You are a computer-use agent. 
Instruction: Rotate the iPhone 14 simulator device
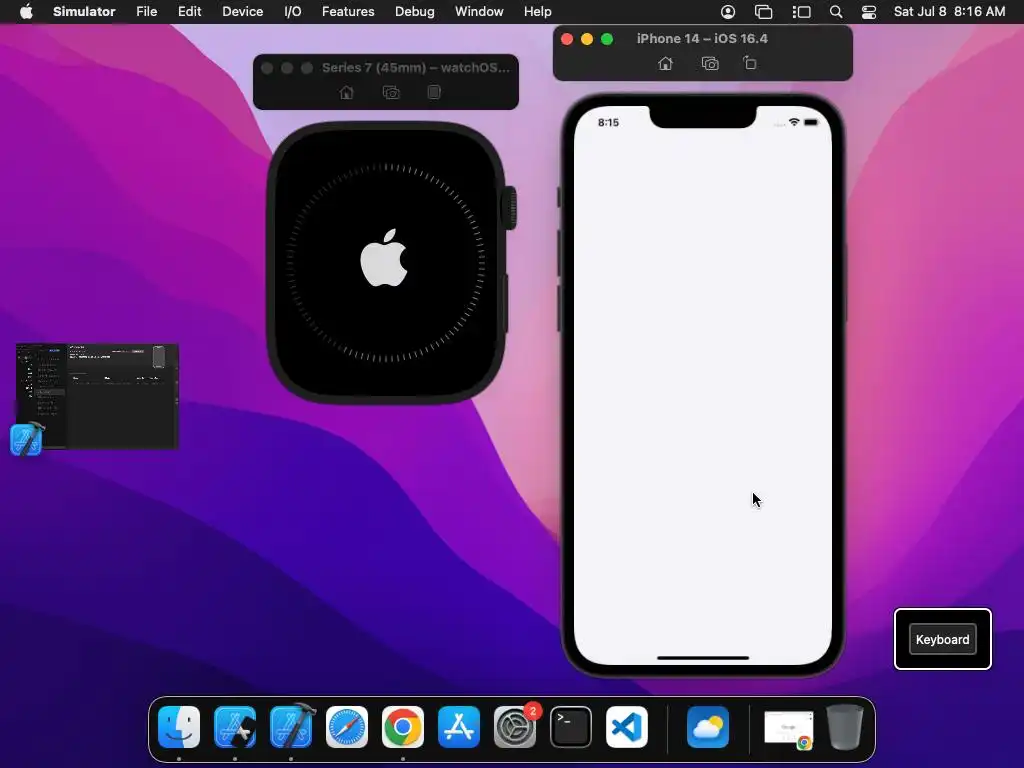click(750, 63)
